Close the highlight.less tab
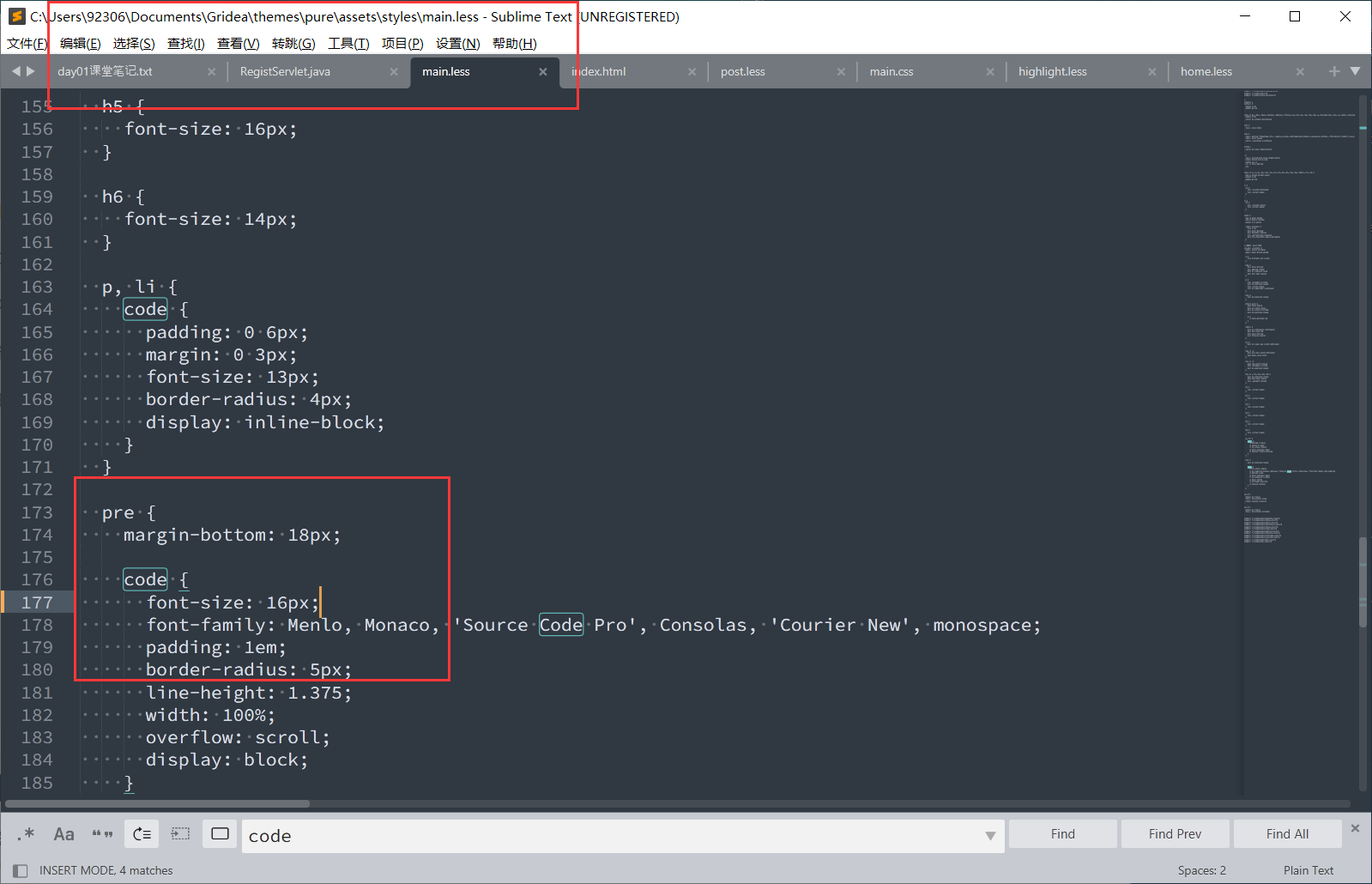This screenshot has width=1372, height=884. (x=1151, y=72)
